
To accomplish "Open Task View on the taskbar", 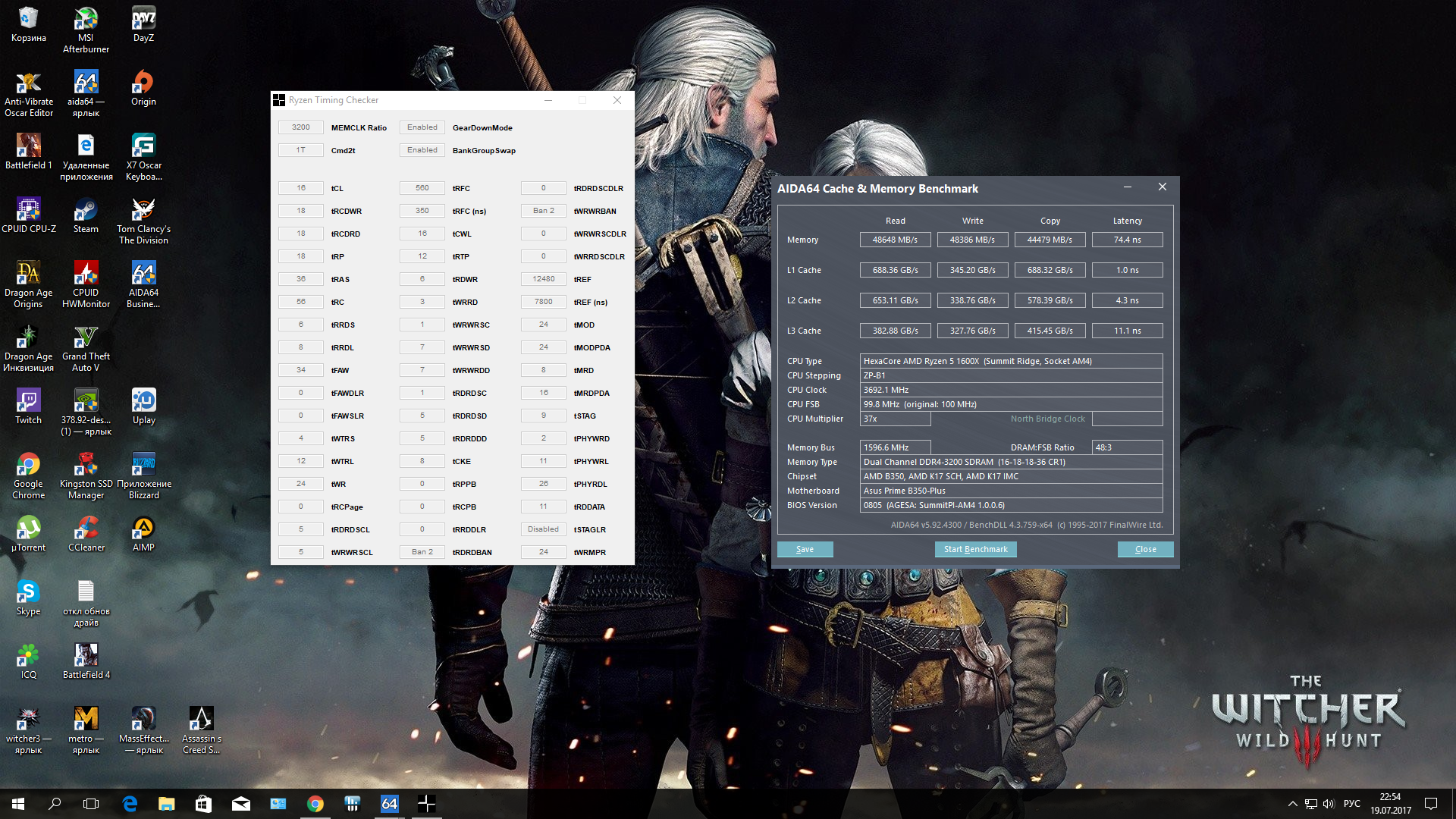I will (91, 804).
